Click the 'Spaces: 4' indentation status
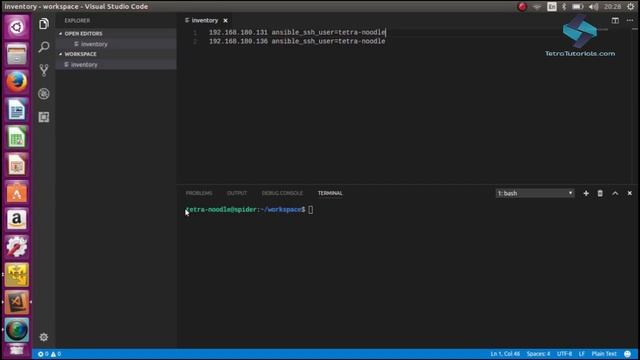Viewport: 640px width, 360px height. coord(538,354)
